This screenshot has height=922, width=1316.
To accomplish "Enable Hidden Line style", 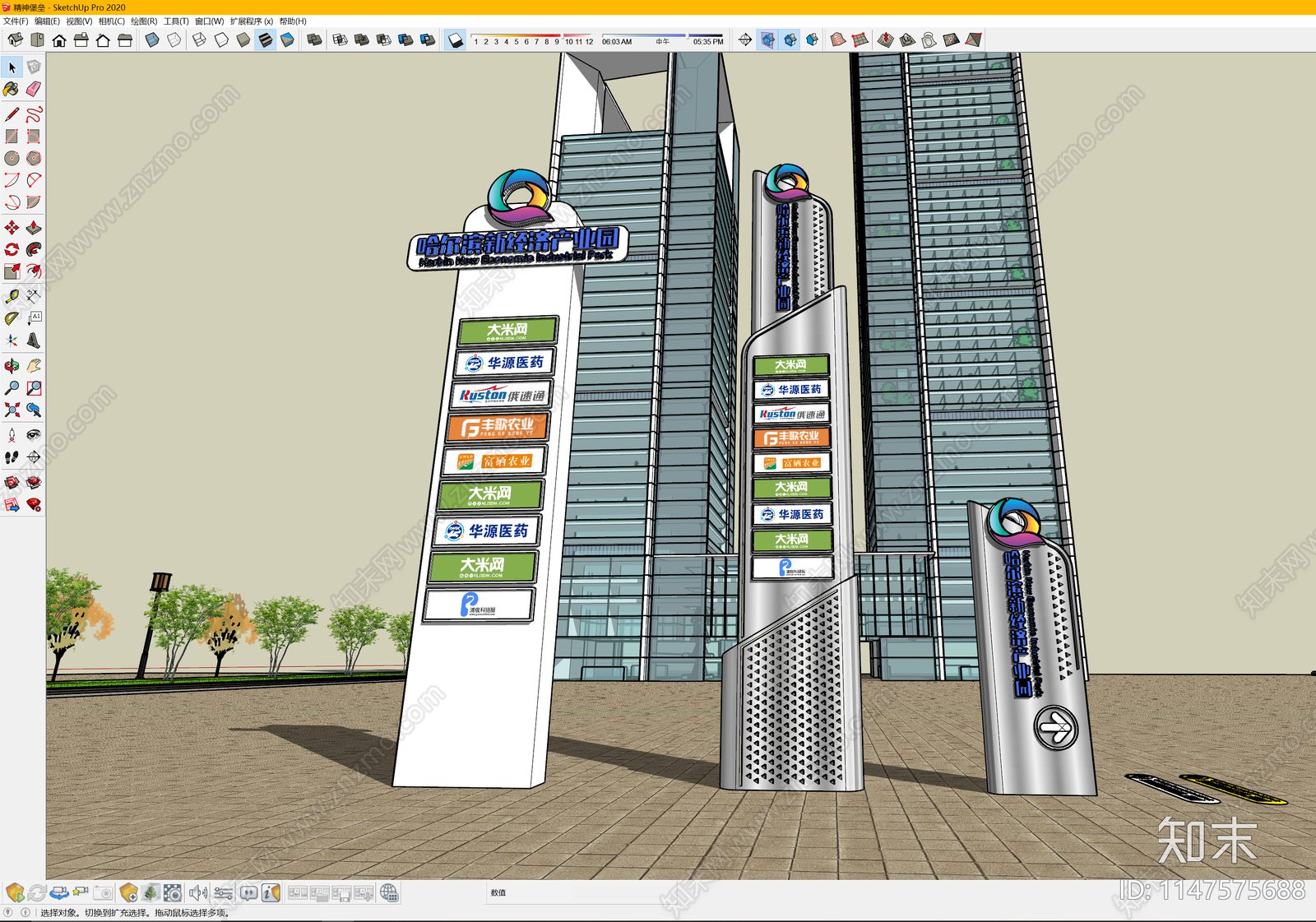I will [221, 39].
